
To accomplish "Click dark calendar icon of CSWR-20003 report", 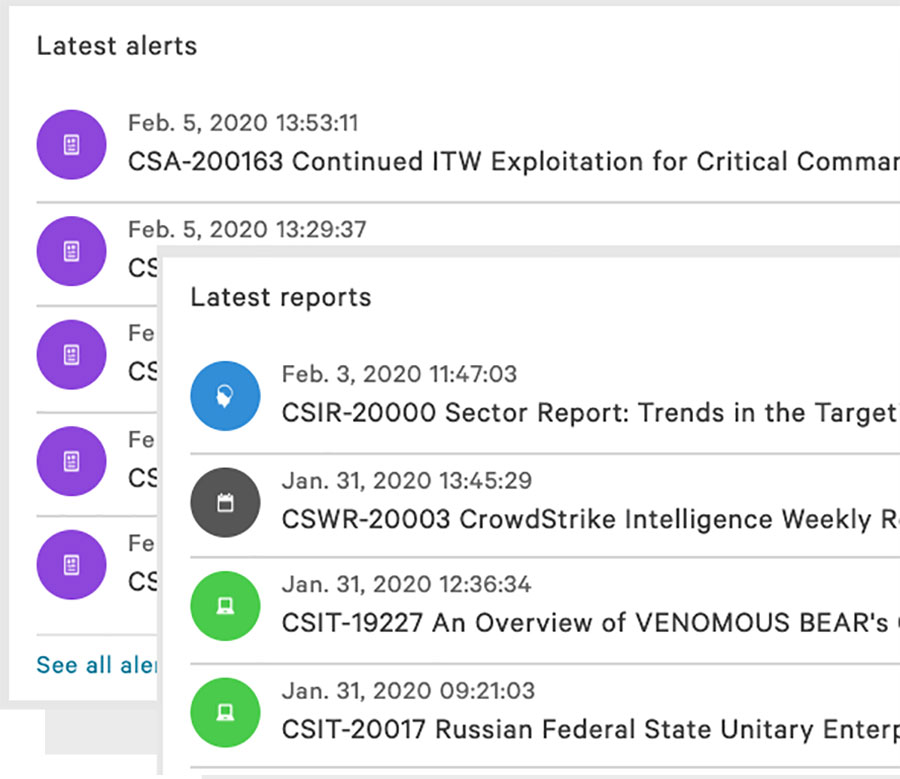I will point(225,503).
